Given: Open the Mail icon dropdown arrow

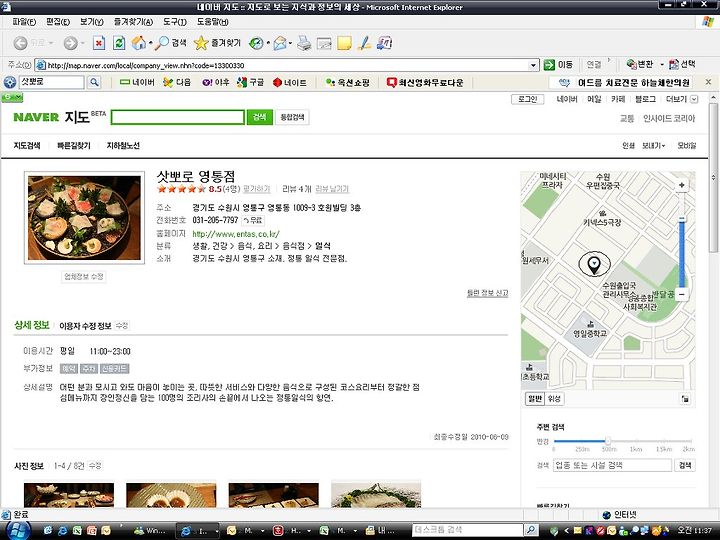Looking at the screenshot, I should point(290,43).
